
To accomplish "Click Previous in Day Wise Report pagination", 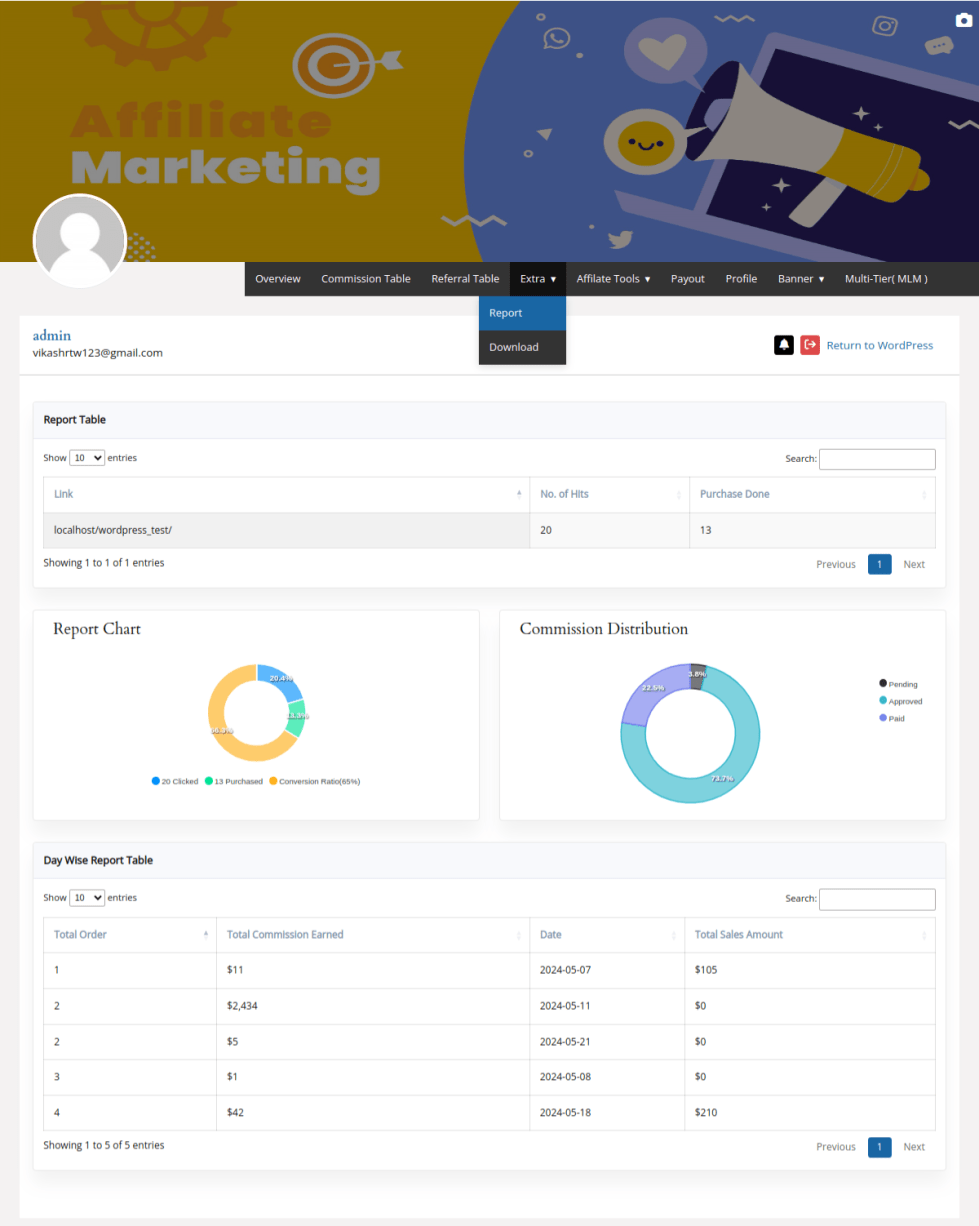I will (836, 1147).
